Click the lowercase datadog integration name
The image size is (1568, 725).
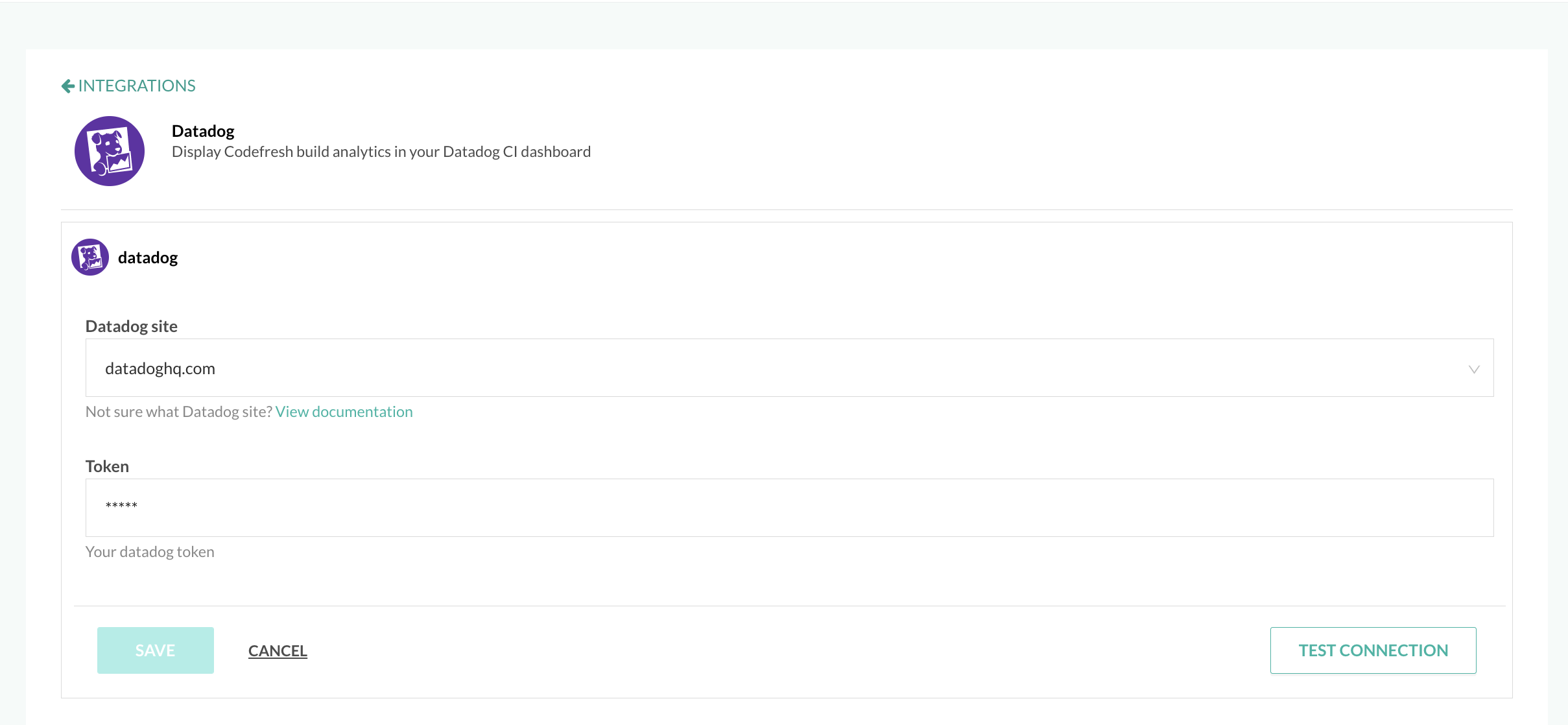pos(148,258)
